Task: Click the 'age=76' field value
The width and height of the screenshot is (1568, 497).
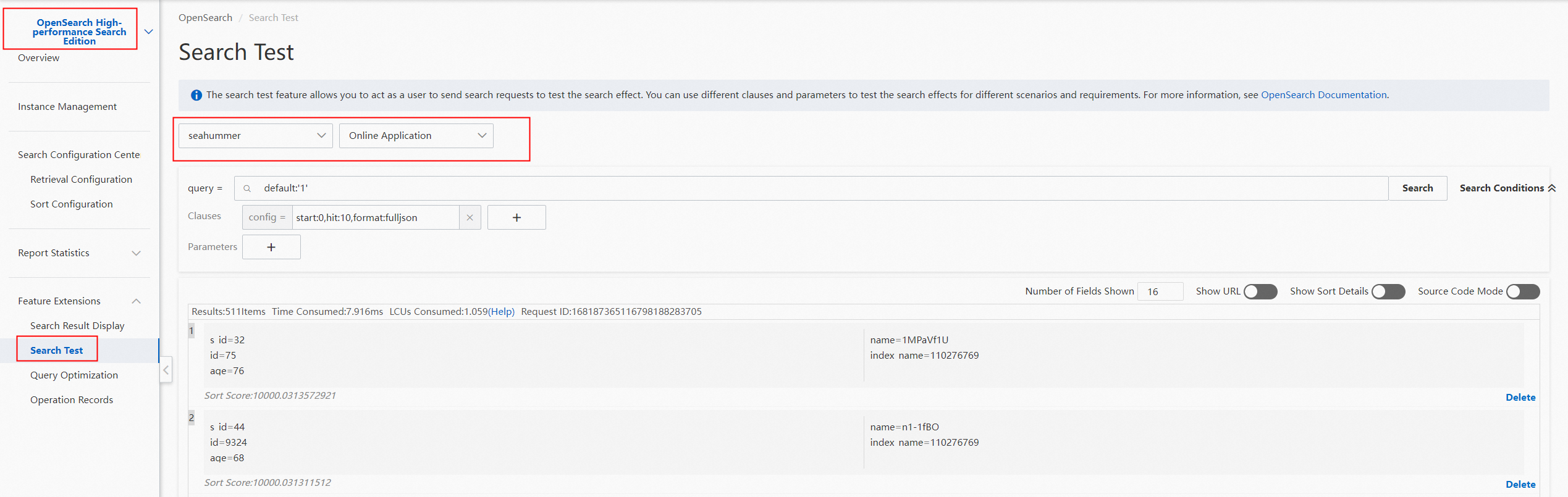Action: [x=227, y=371]
